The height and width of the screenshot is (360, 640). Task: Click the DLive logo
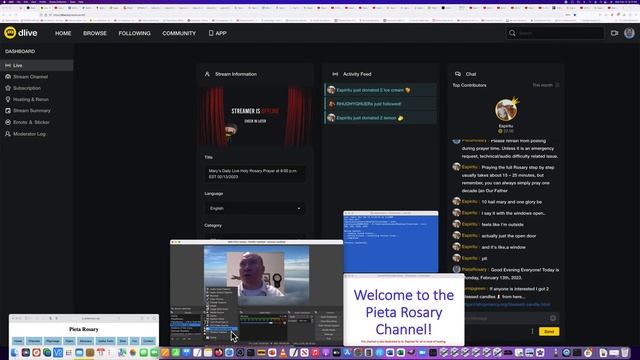(21, 33)
